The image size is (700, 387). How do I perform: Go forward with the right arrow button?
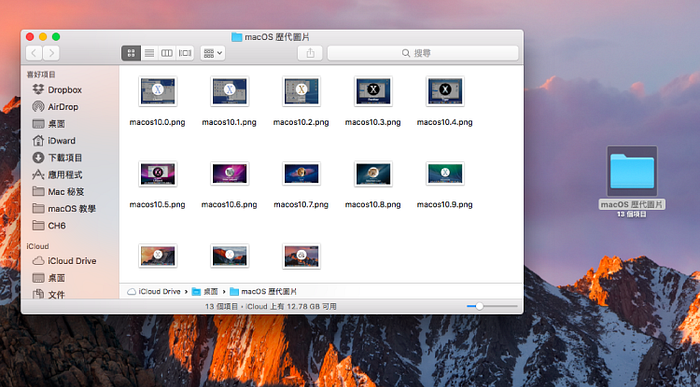(x=51, y=53)
